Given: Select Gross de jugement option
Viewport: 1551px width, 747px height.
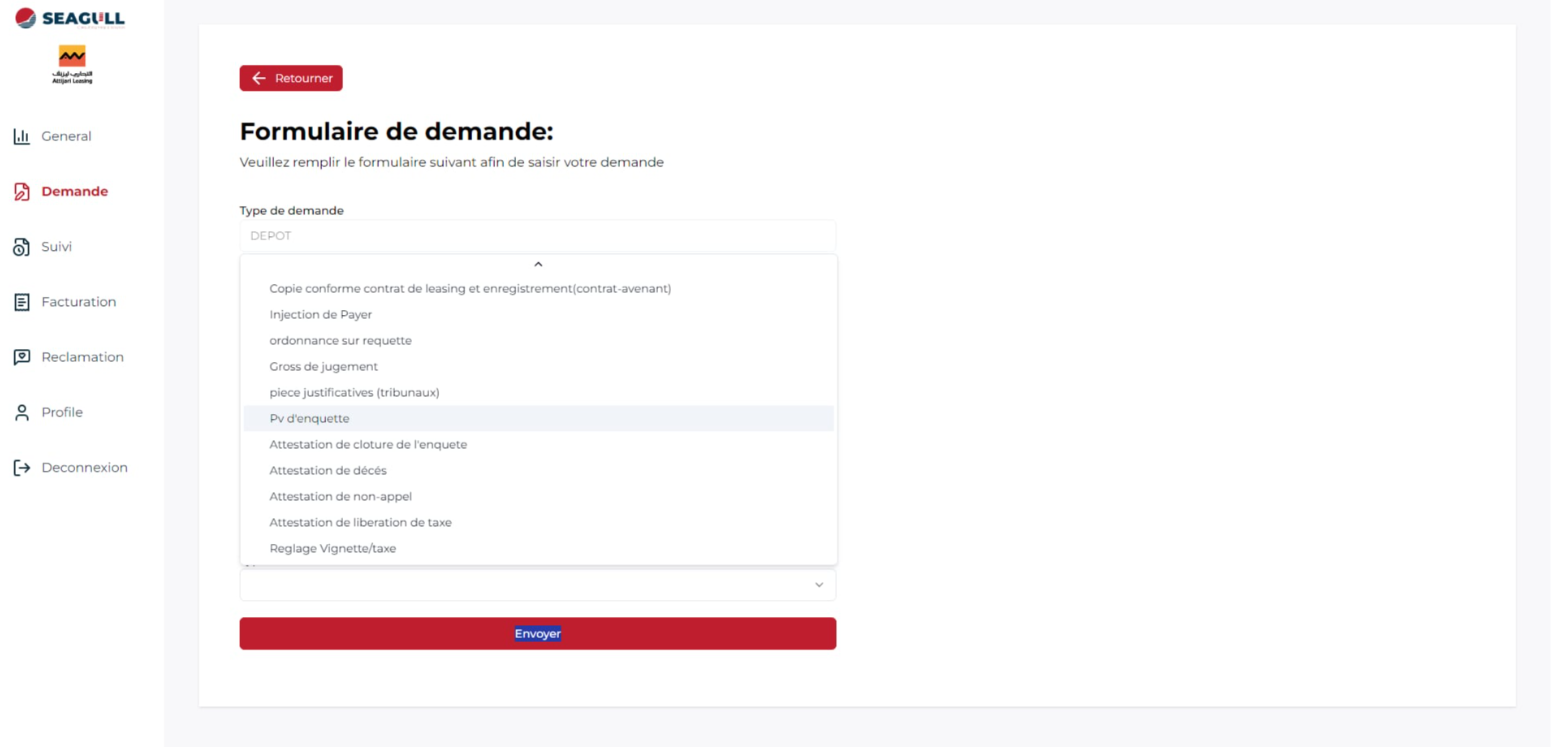Looking at the screenshot, I should click(x=323, y=367).
